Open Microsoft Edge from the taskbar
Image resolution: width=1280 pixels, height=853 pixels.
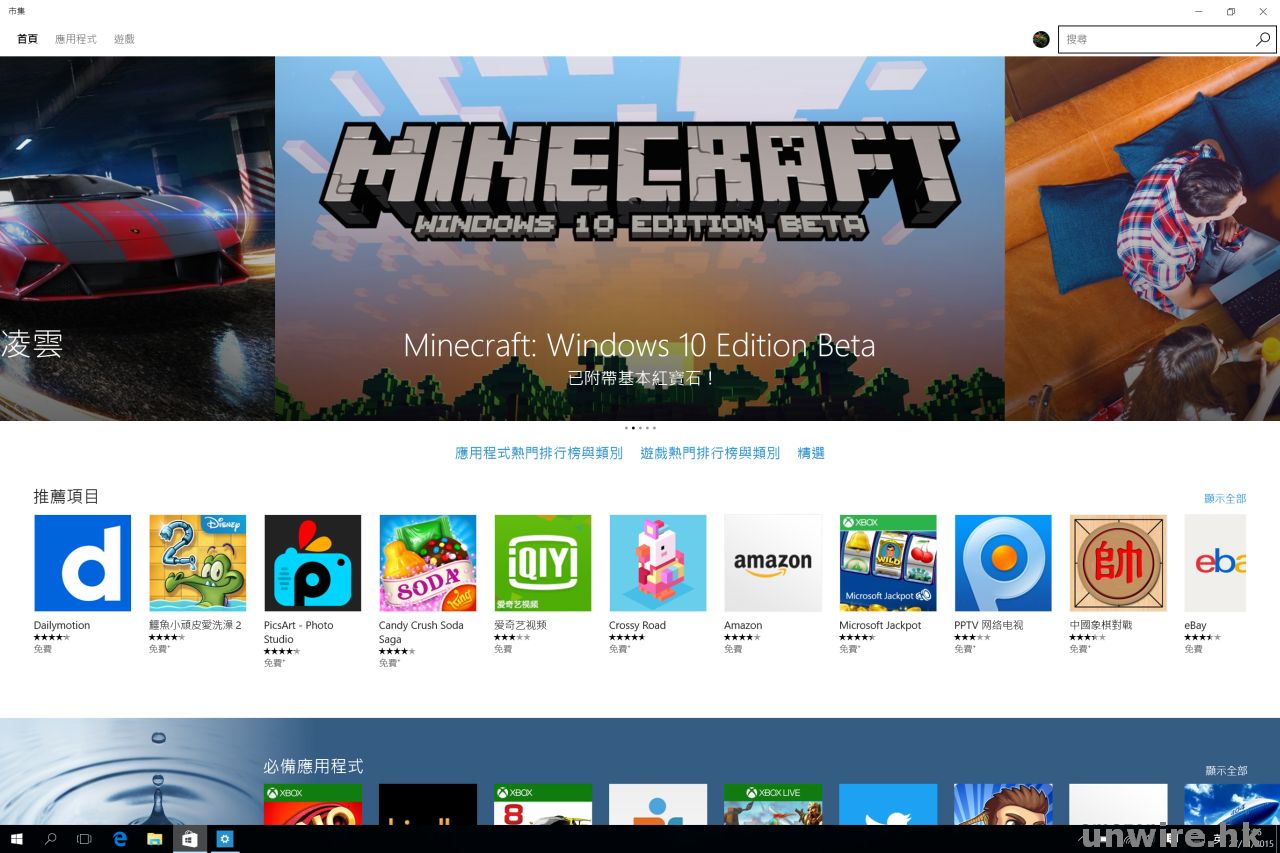(120, 839)
